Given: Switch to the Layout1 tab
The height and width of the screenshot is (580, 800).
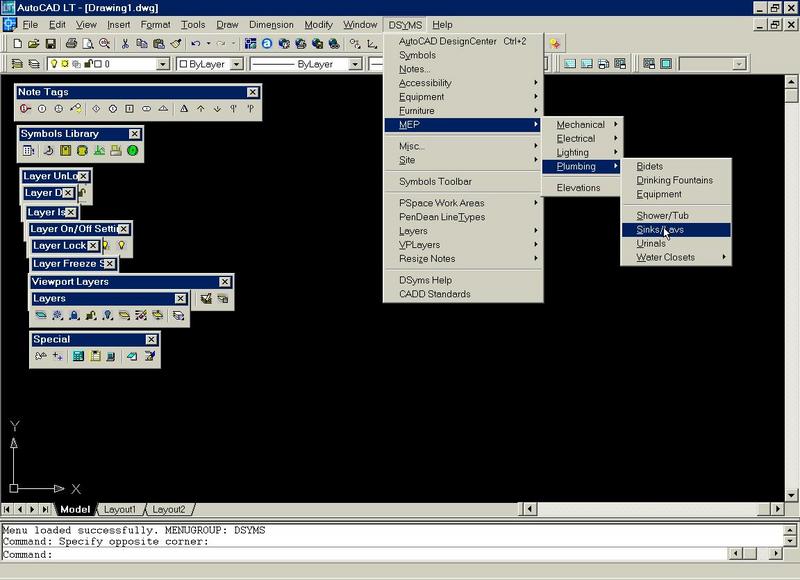Looking at the screenshot, I should pyautogui.click(x=120, y=509).
